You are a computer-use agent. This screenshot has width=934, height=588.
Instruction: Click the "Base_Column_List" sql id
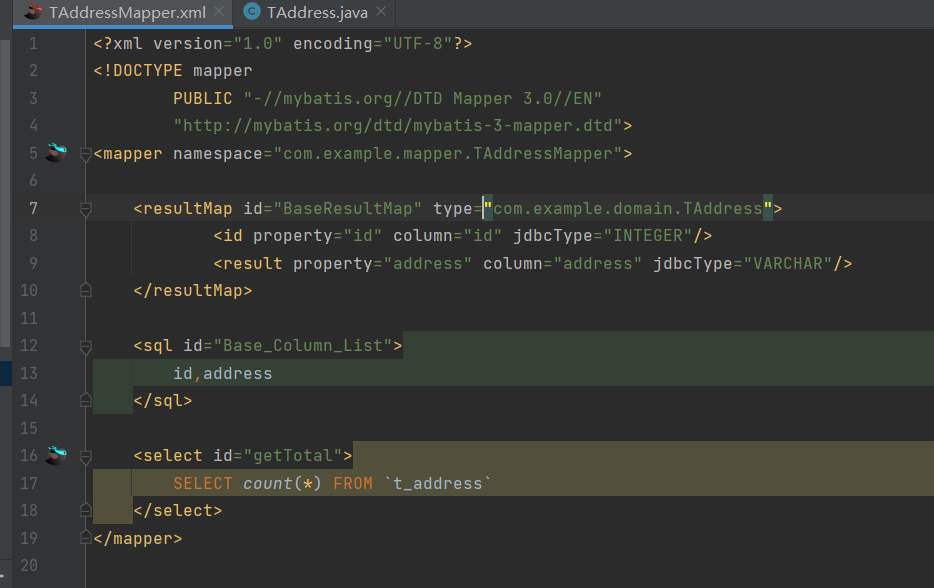click(x=303, y=346)
